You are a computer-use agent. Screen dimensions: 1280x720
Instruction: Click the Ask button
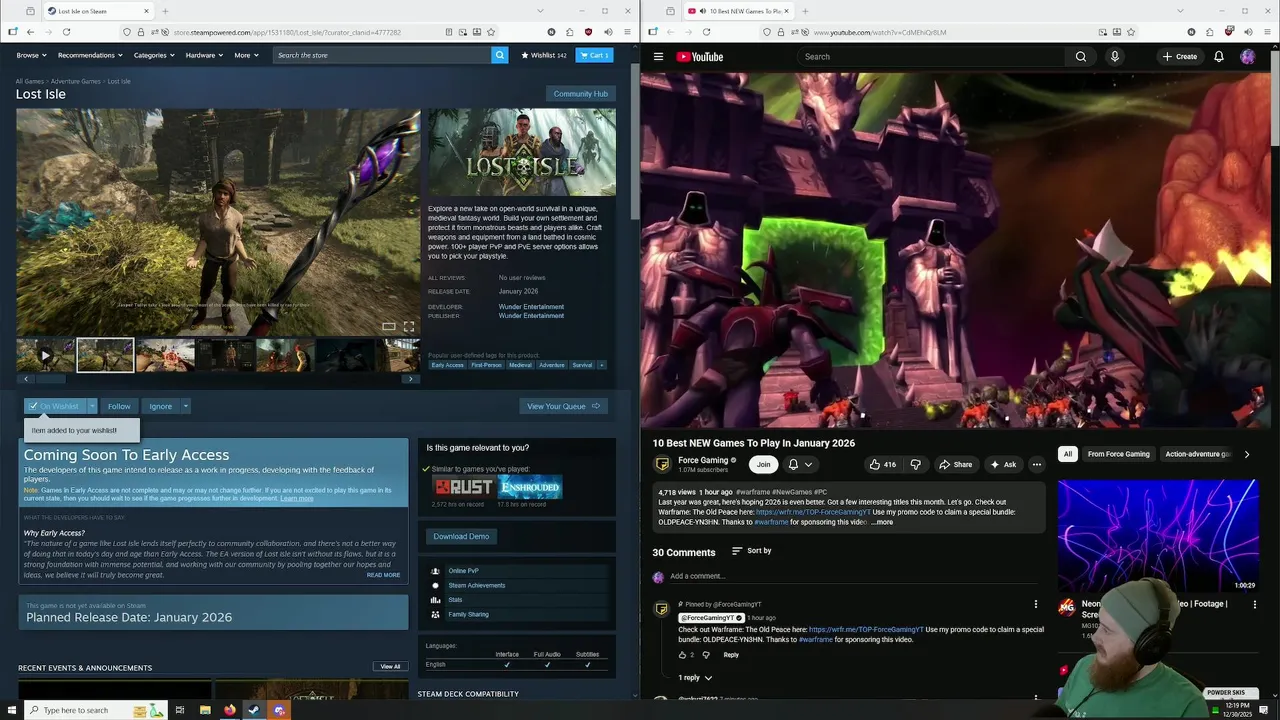point(1003,464)
